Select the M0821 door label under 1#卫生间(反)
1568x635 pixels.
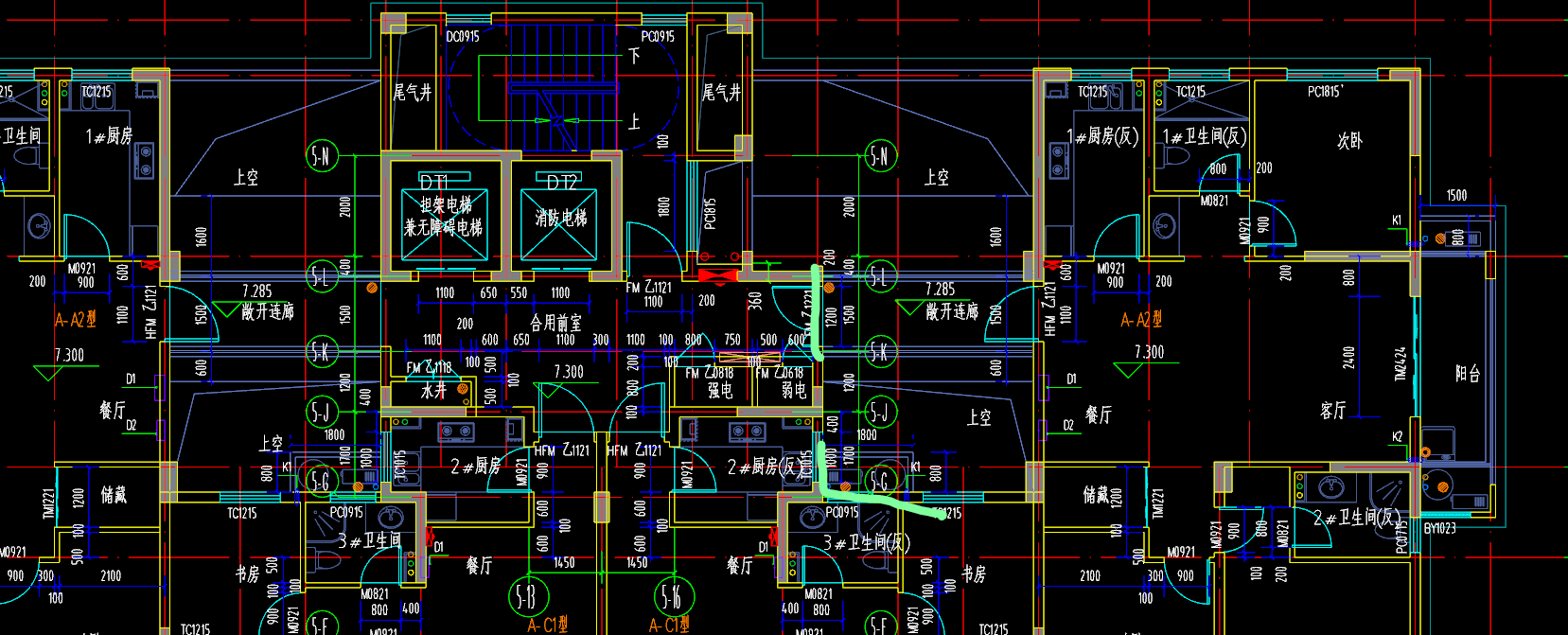tap(1214, 201)
